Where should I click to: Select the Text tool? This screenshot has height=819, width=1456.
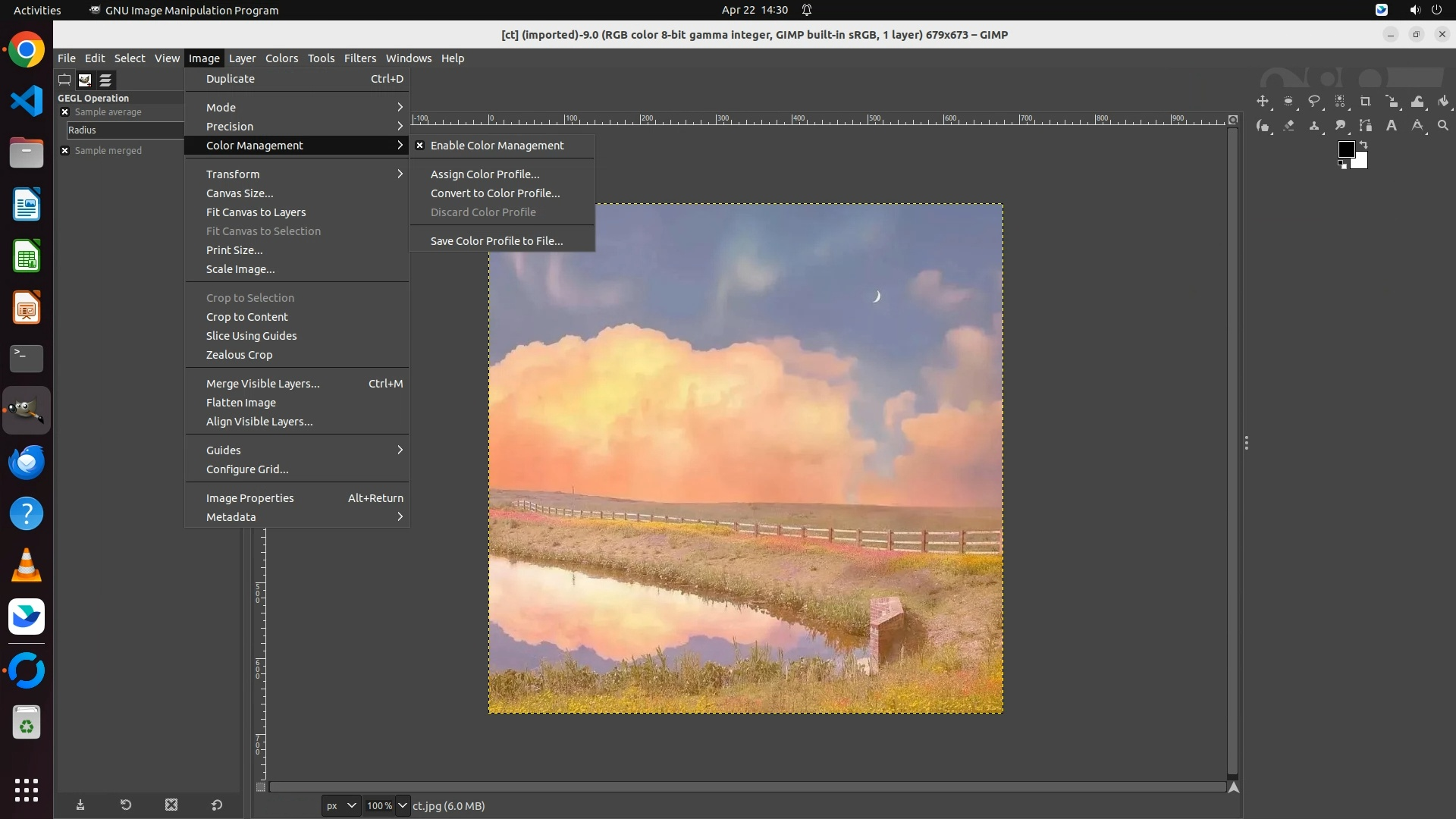1392,126
